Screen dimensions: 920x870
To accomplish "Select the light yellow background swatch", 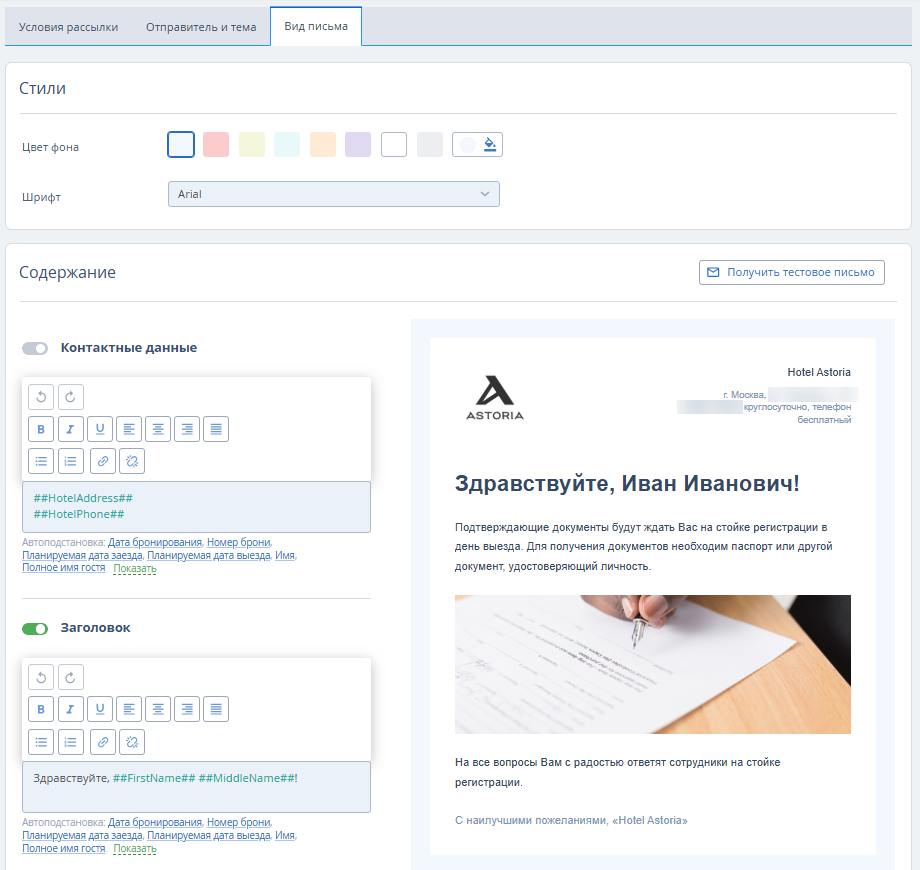I will [x=252, y=144].
